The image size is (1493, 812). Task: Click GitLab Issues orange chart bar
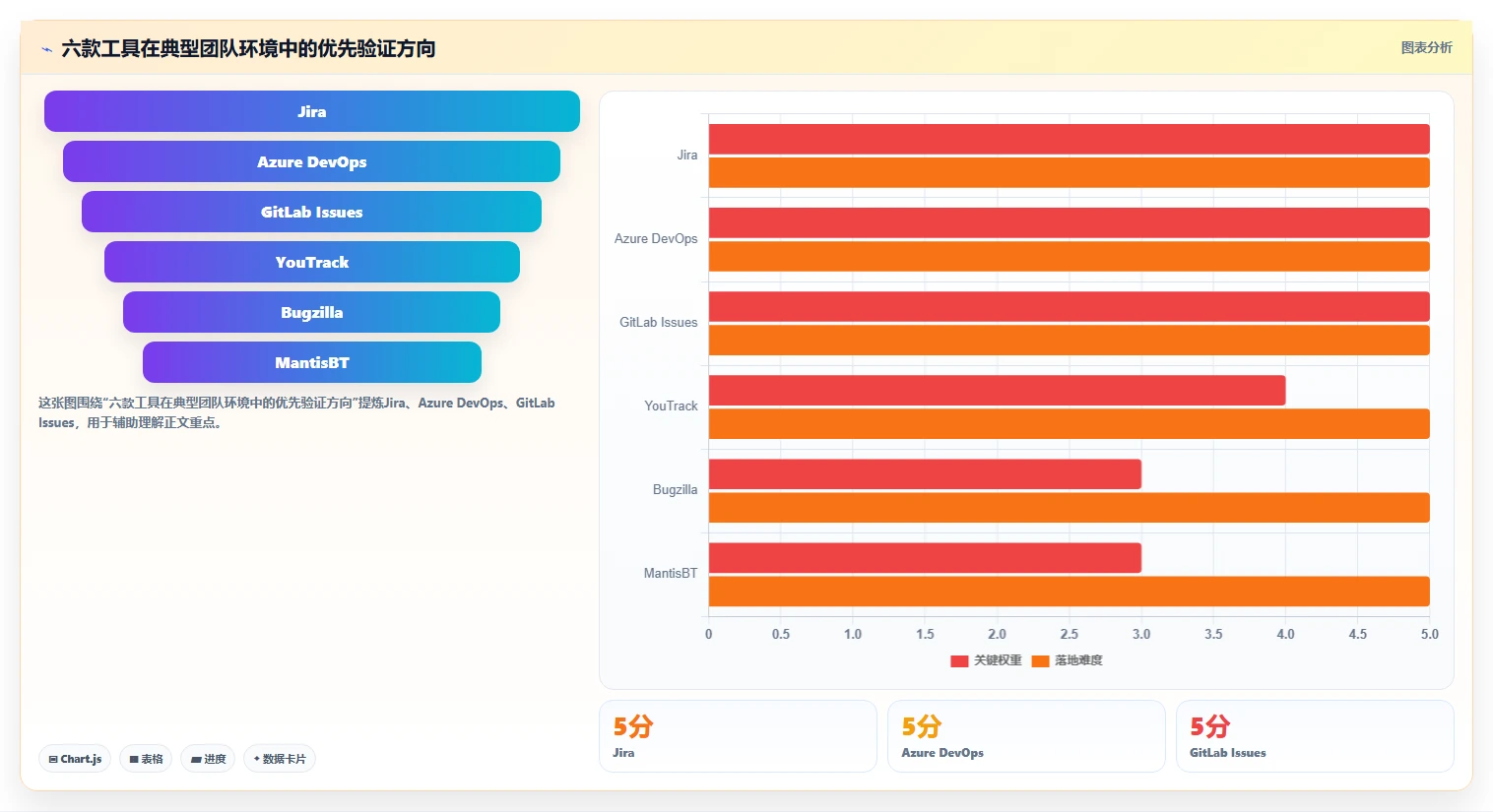click(1069, 340)
